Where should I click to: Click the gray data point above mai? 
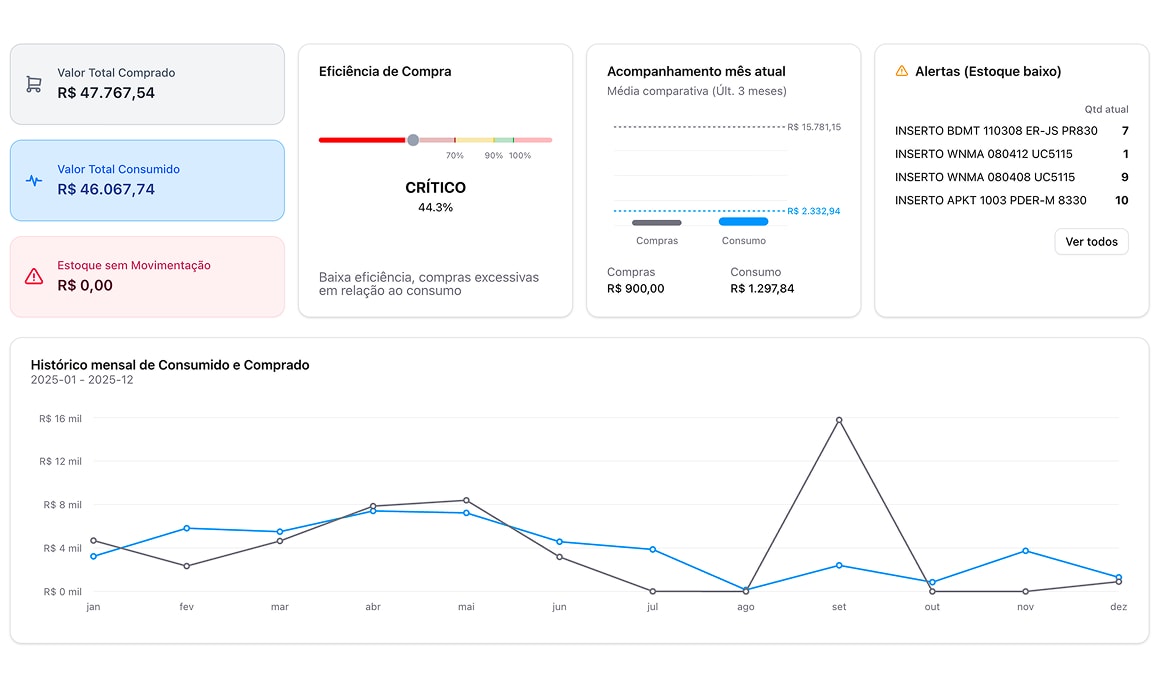pyautogui.click(x=466, y=501)
